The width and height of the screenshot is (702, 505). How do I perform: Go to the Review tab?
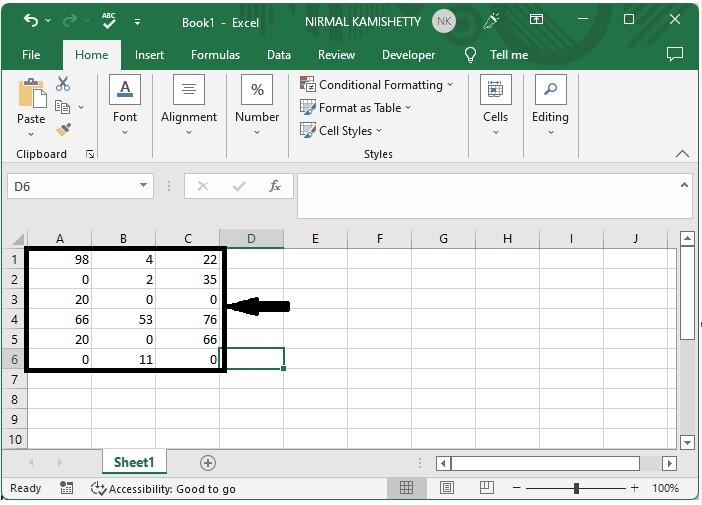click(336, 55)
